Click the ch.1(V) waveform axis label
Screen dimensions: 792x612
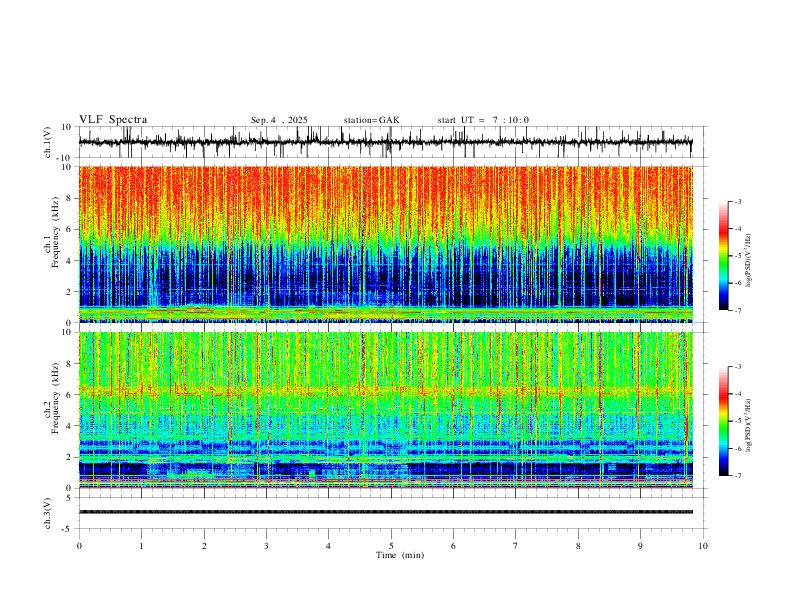pyautogui.click(x=48, y=142)
